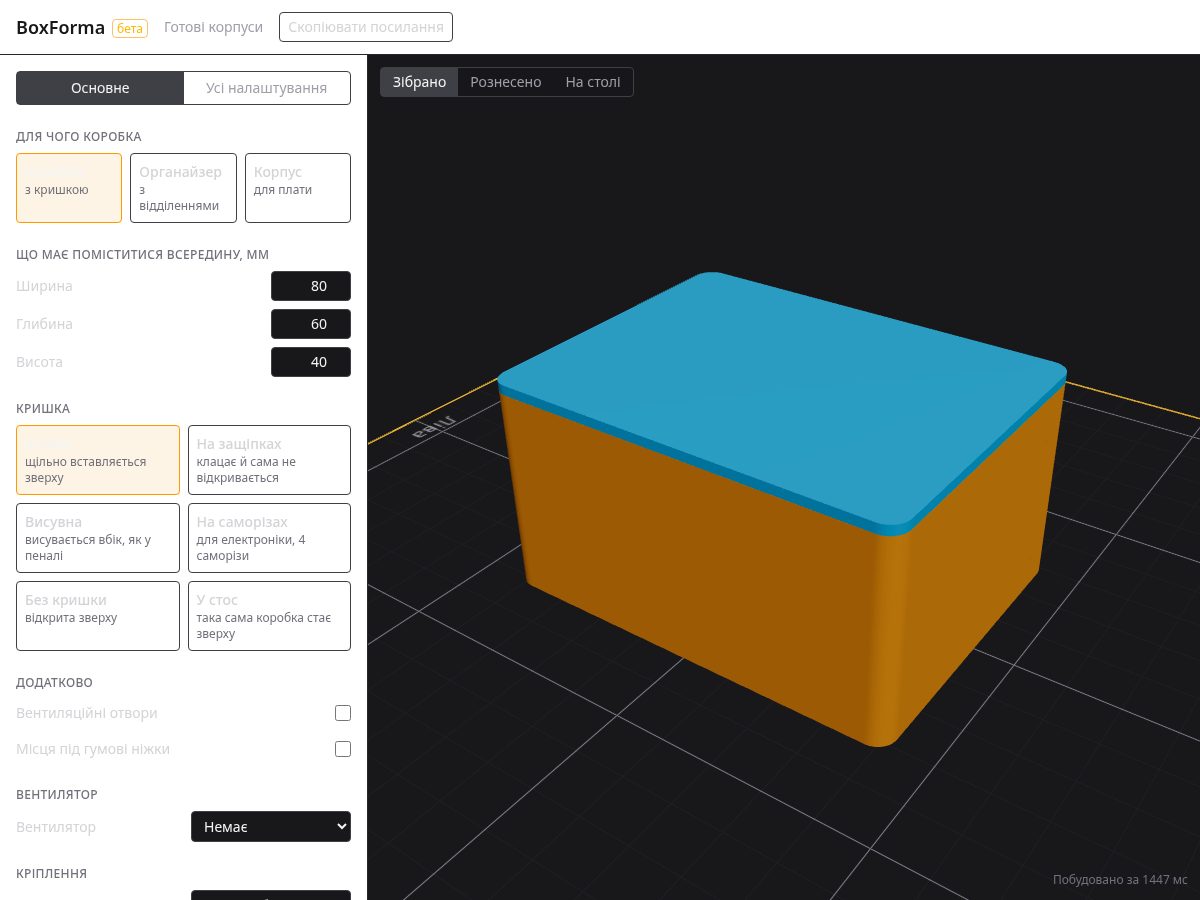Click the 'Місця під гумові ніжки' label
Image resolution: width=1200 pixels, height=900 pixels.
(93, 749)
